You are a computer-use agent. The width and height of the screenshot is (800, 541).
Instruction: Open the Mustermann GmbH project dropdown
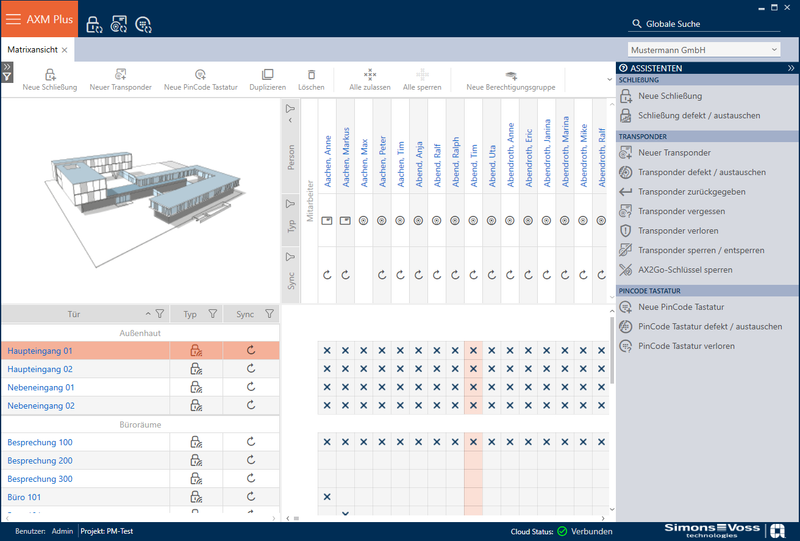pyautogui.click(x=704, y=50)
